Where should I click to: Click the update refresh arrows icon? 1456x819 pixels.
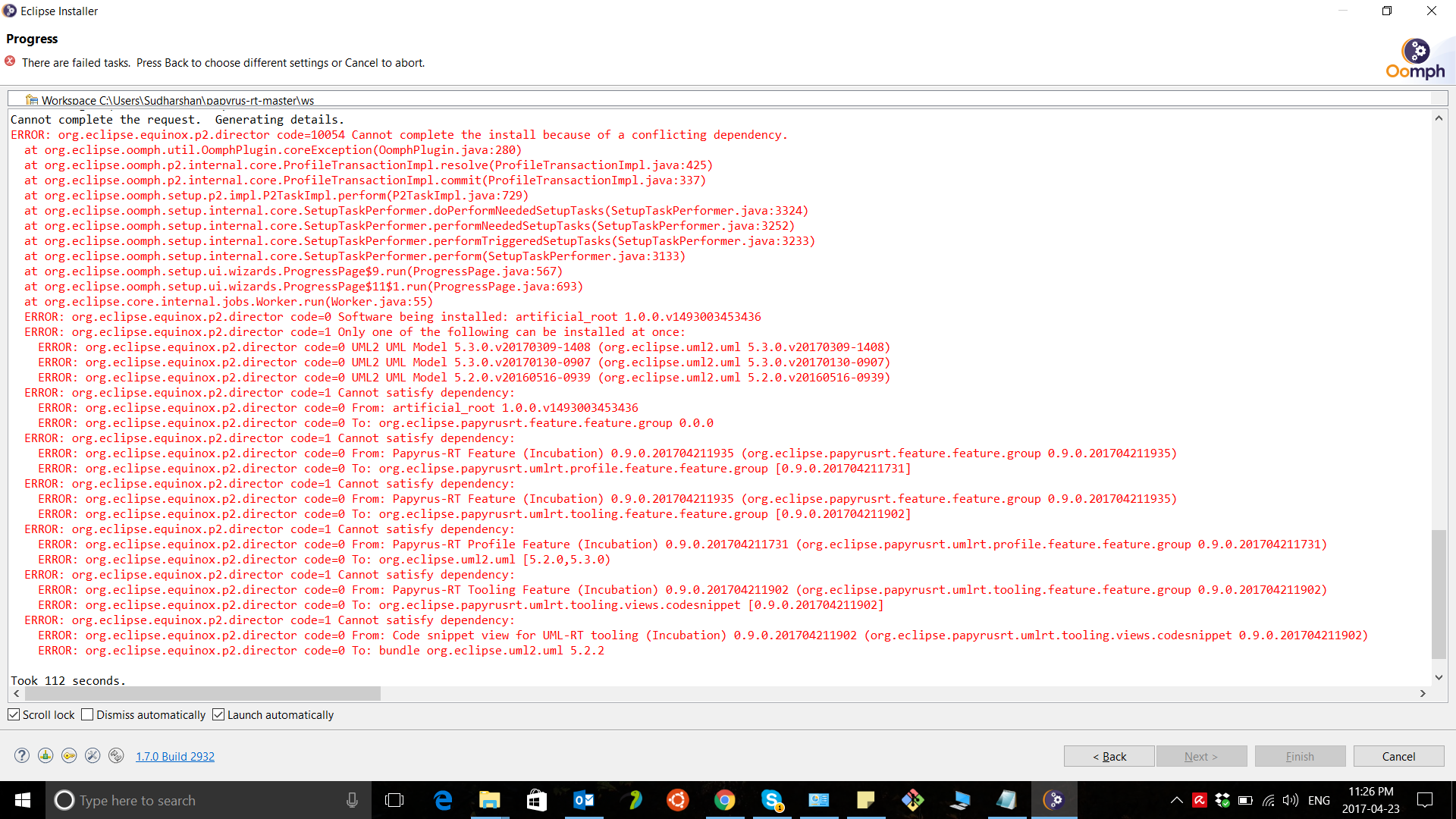[116, 755]
